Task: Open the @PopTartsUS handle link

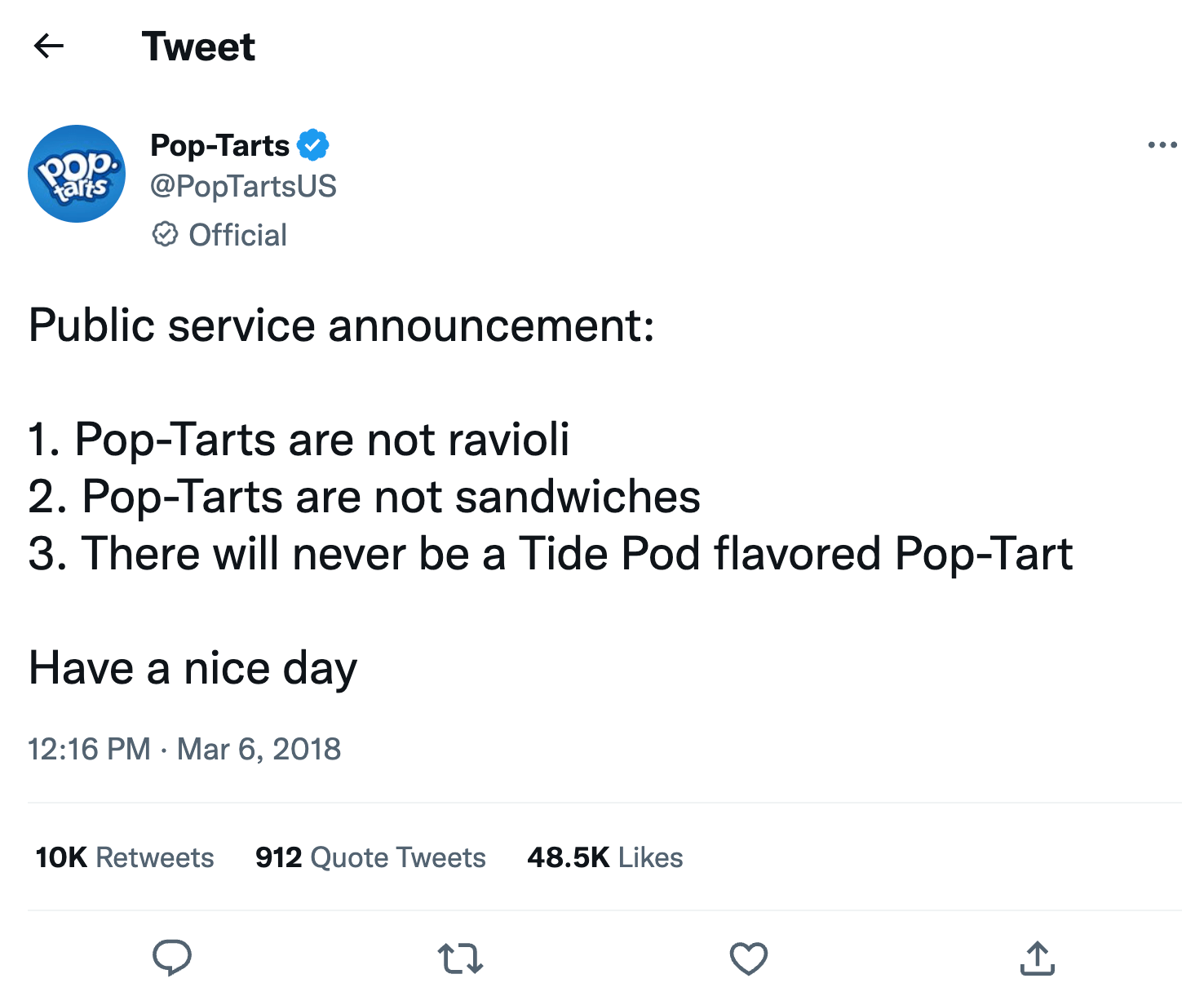Action: click(243, 186)
